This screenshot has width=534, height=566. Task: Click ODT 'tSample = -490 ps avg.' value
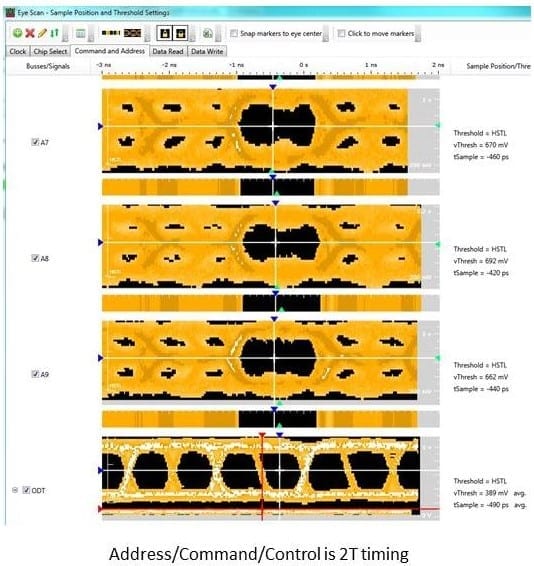[490, 505]
